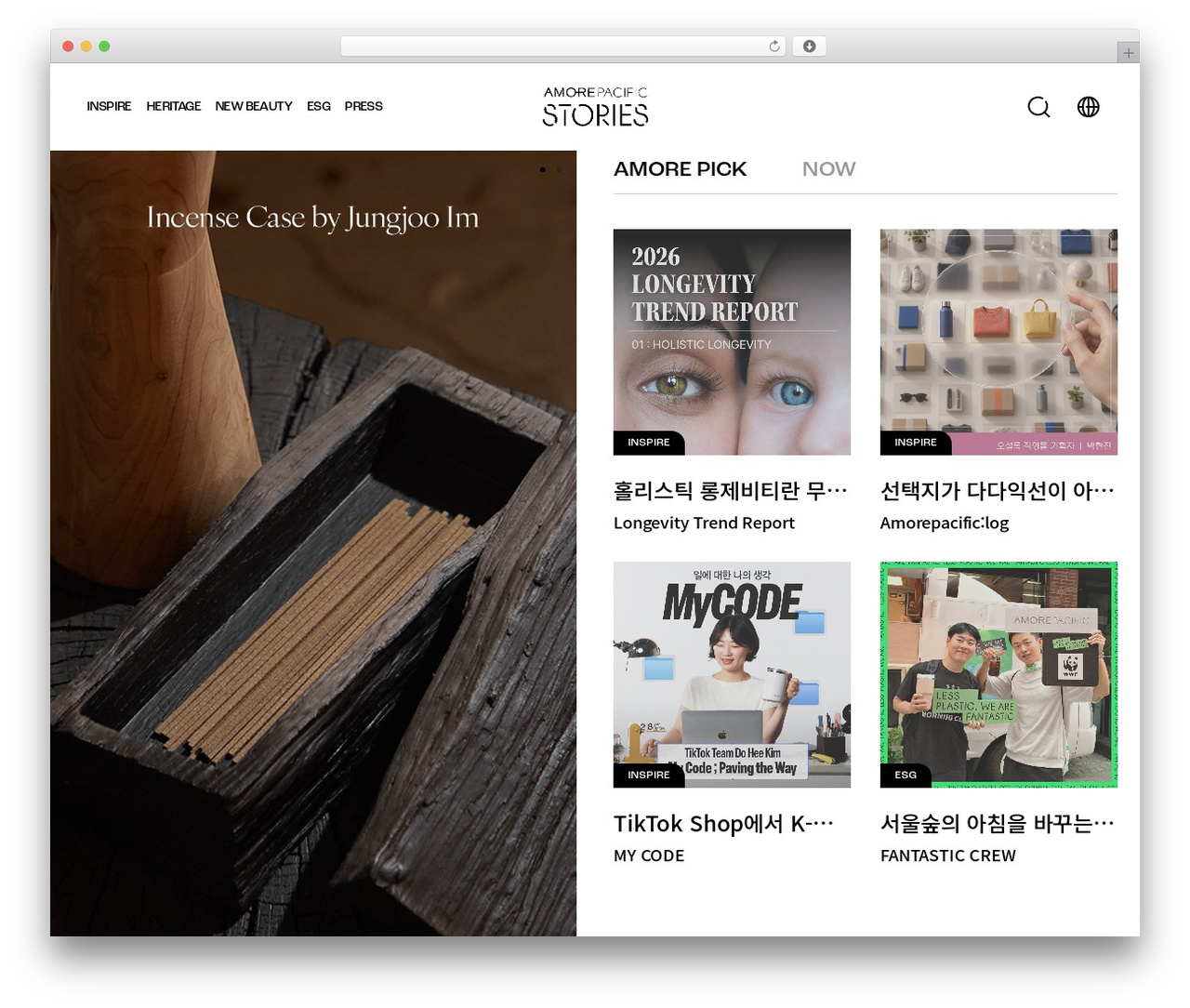Click the ESG tag on Fantastic Crew card
1190x1008 pixels.
pos(906,776)
